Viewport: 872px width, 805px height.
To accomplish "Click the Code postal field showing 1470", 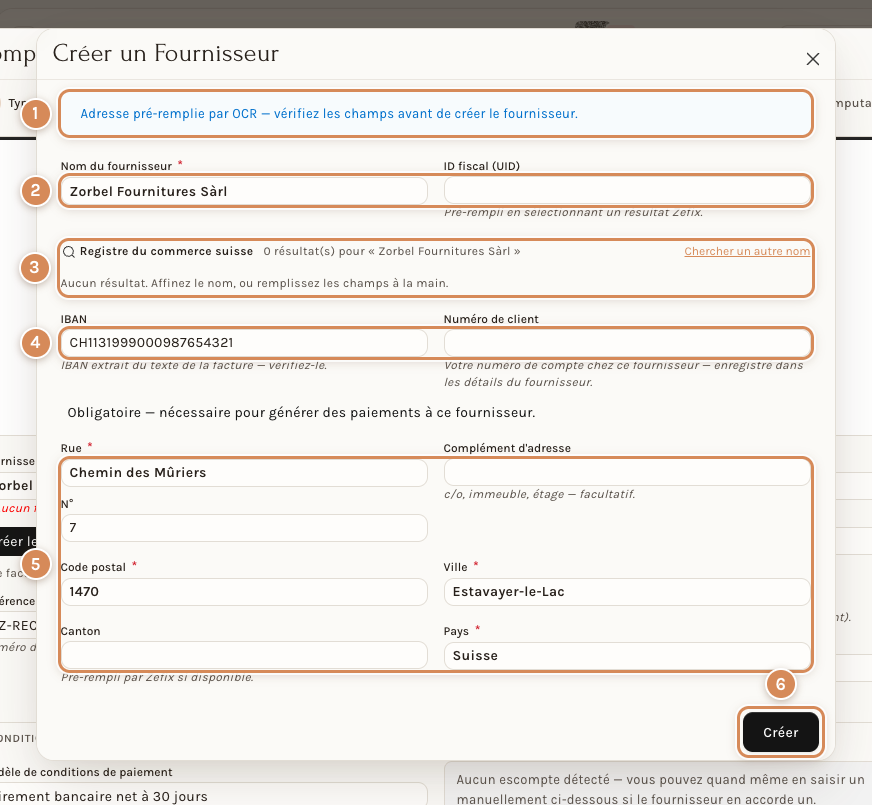I will coord(244,592).
